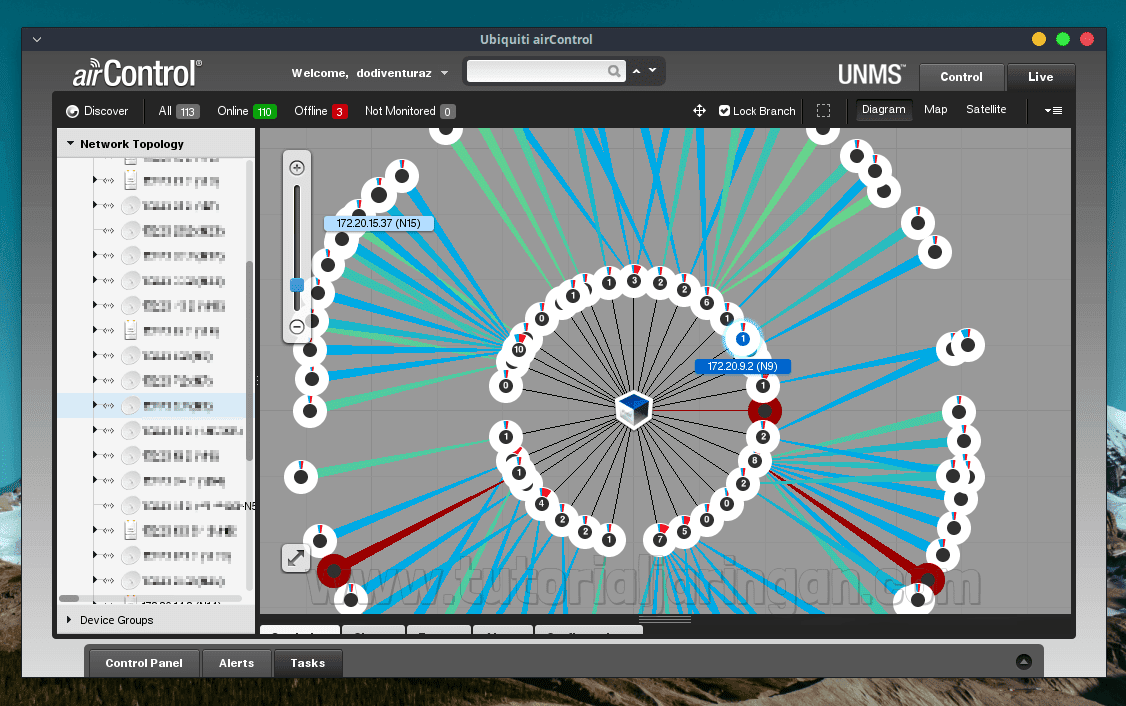Open the Alerts tab

[236, 663]
